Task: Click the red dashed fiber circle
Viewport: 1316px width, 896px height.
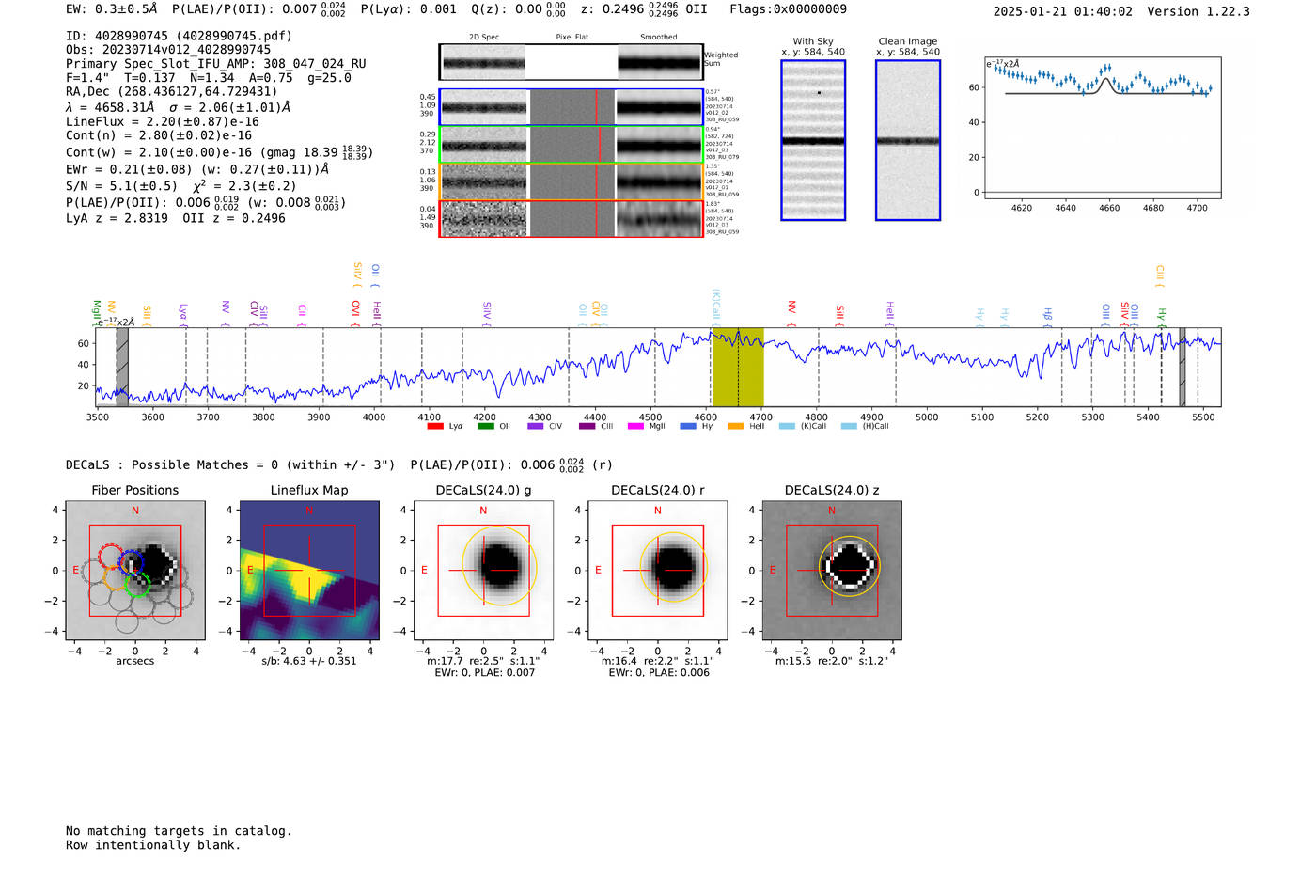Action: click(110, 555)
